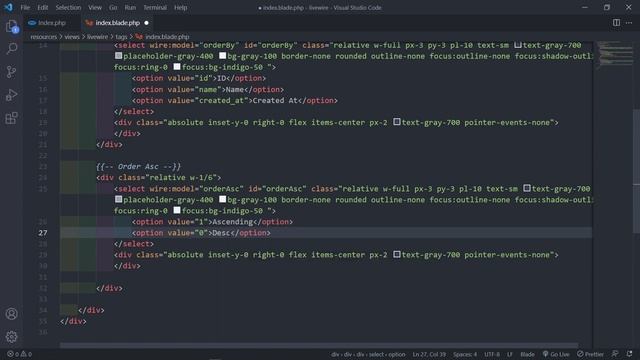
Task: Click the "Name" option text on line 16
Action: coord(235,89)
